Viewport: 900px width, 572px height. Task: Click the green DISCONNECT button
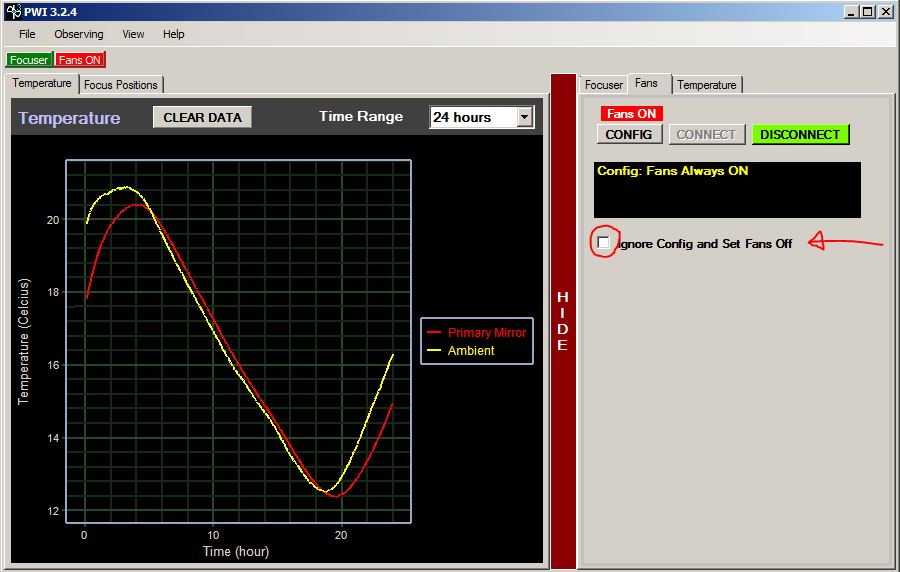pyautogui.click(x=800, y=134)
